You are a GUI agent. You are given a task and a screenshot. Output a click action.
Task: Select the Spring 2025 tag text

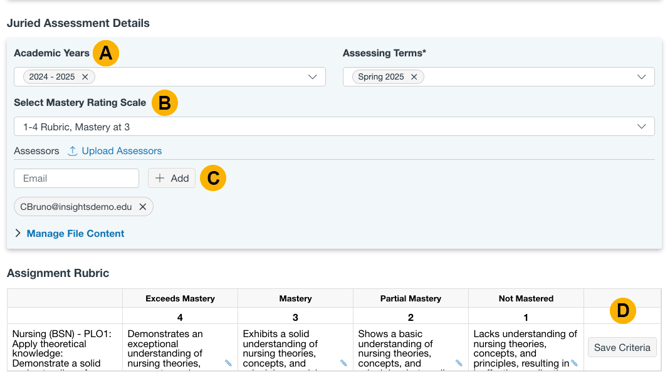tap(381, 77)
